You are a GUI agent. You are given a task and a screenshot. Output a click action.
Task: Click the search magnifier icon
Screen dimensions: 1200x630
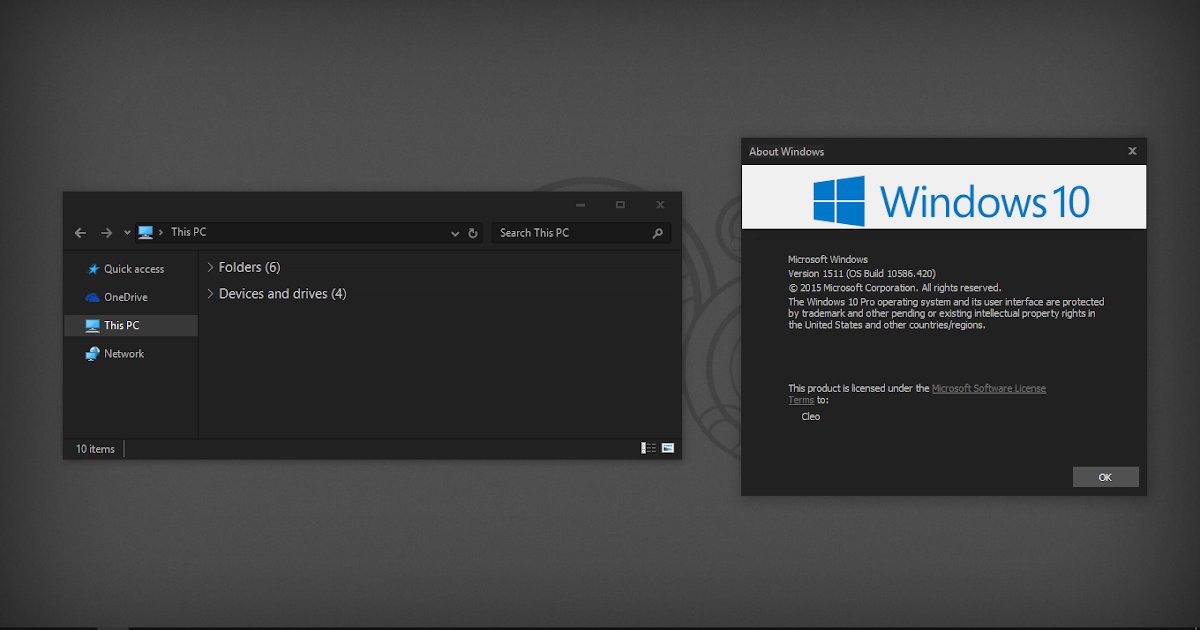657,233
